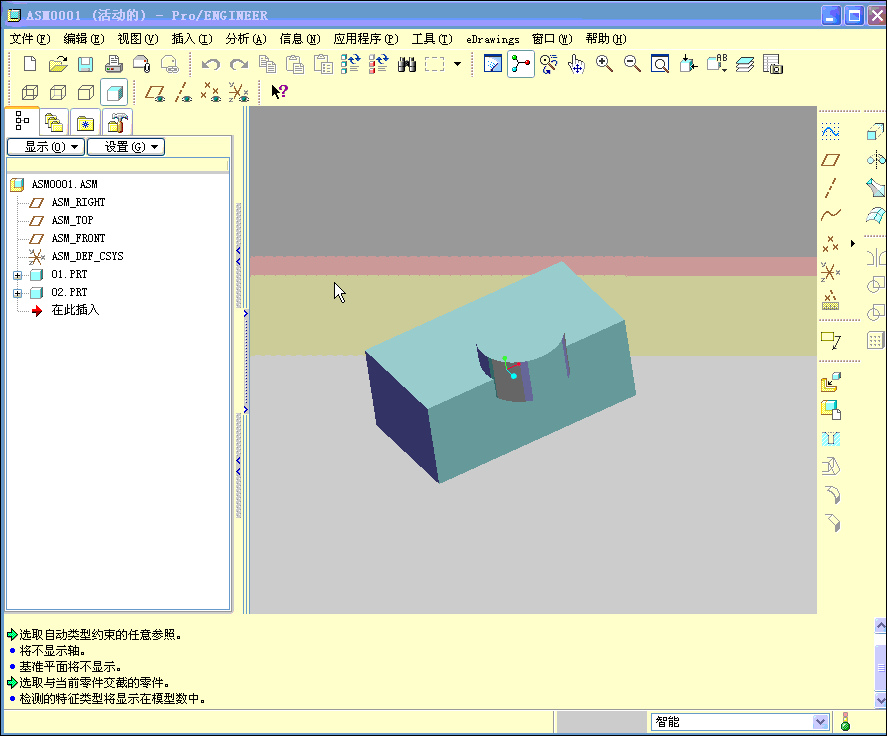Screen dimensions: 887x736
Task: Switch to the model tree navigator tab
Action: click(x=23, y=121)
